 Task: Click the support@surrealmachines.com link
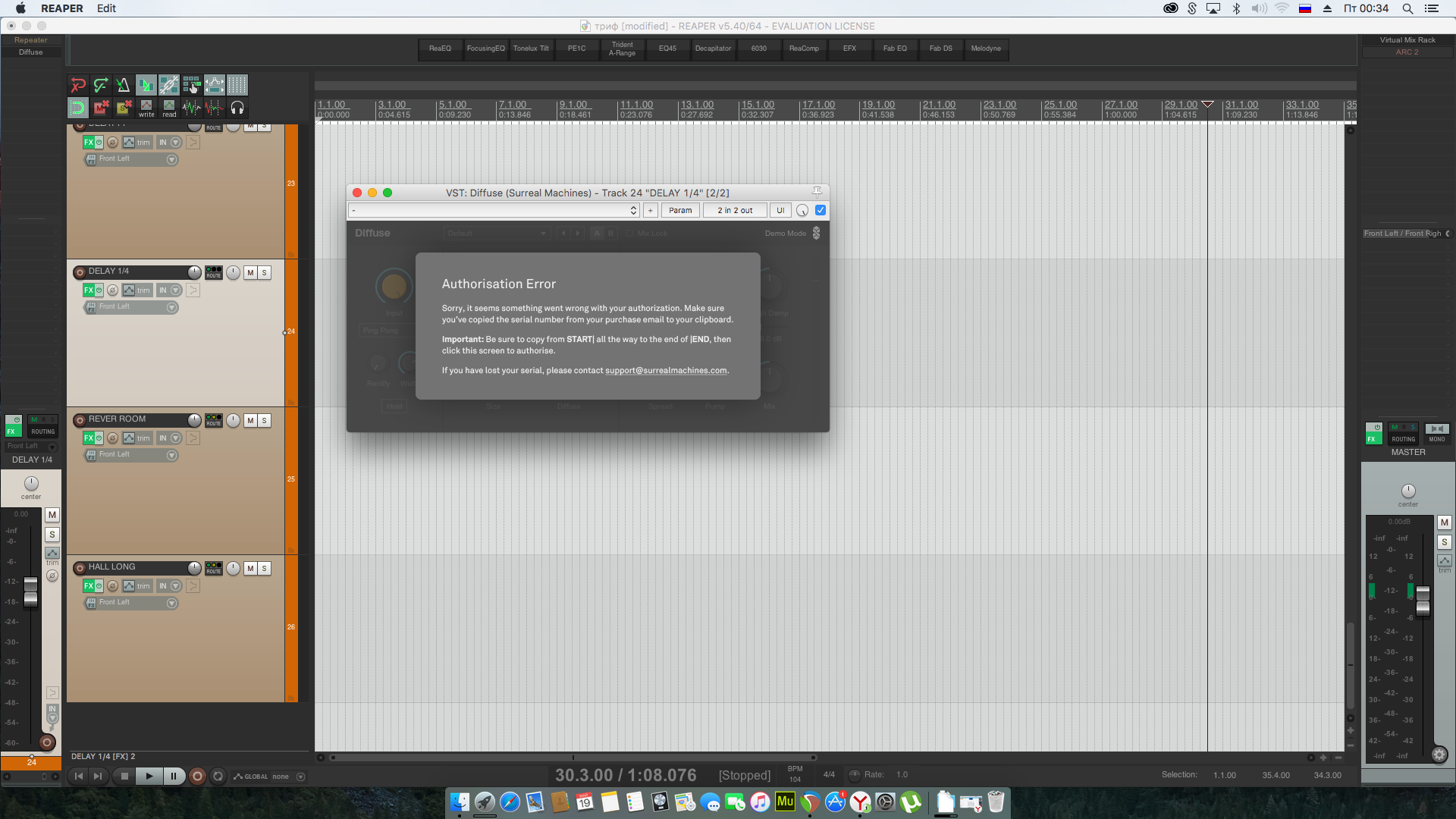coord(666,371)
